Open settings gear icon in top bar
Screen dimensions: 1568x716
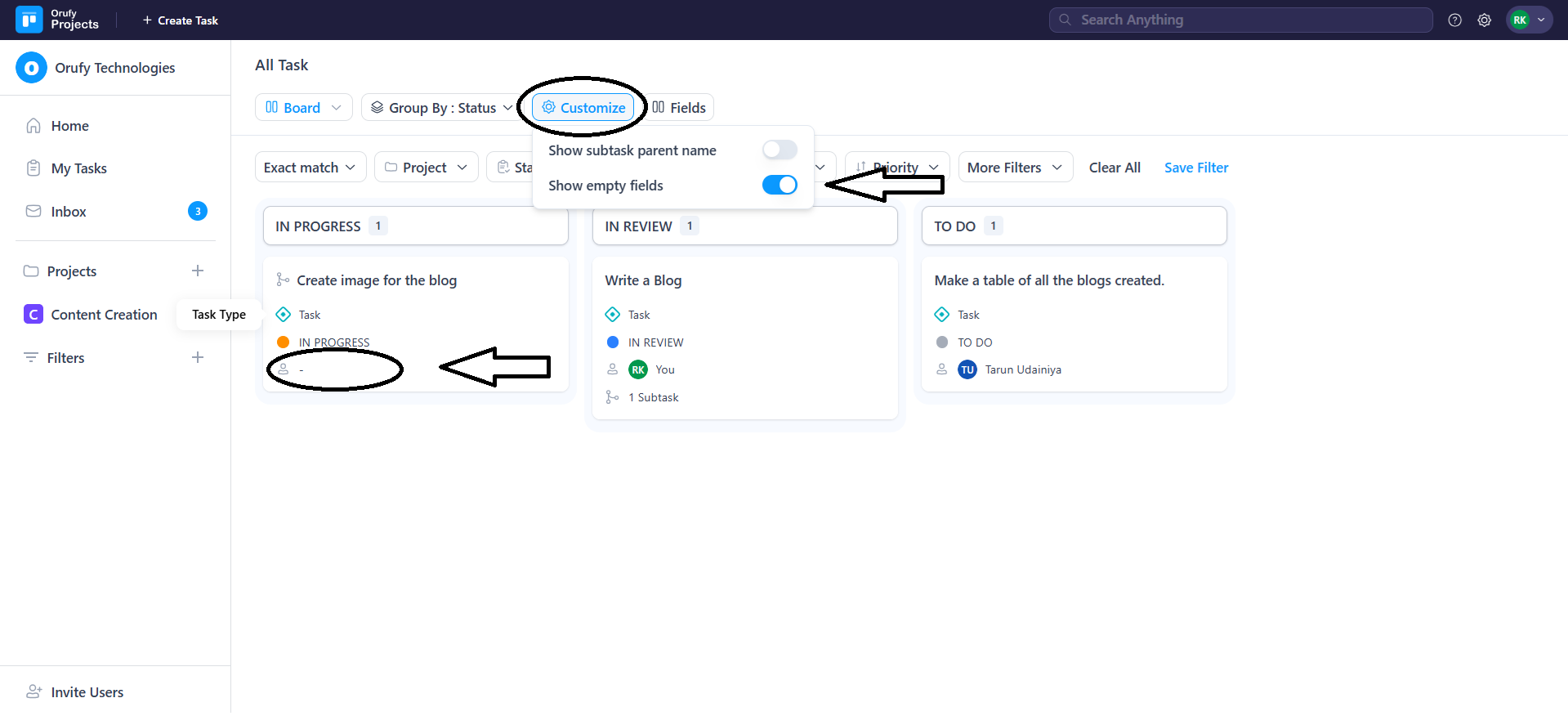coord(1484,20)
